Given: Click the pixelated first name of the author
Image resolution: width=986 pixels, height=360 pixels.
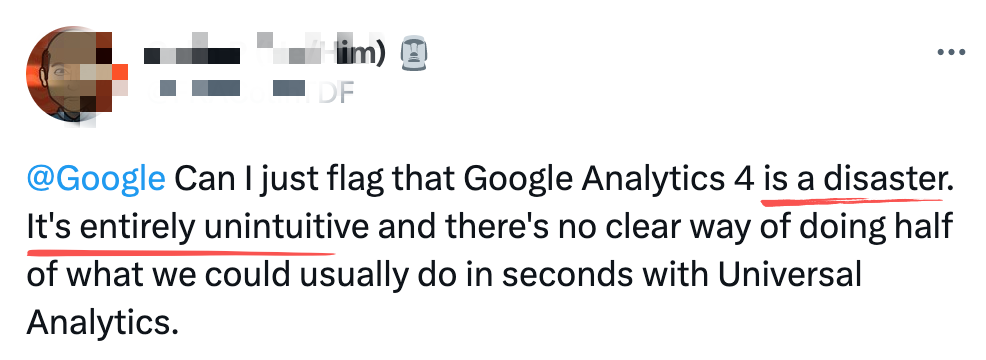Looking at the screenshot, I should click(x=192, y=56).
